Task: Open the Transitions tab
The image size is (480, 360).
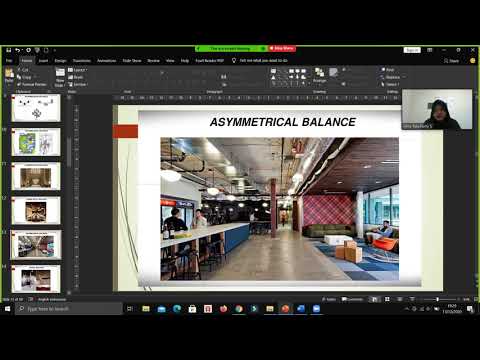Action: point(82,61)
